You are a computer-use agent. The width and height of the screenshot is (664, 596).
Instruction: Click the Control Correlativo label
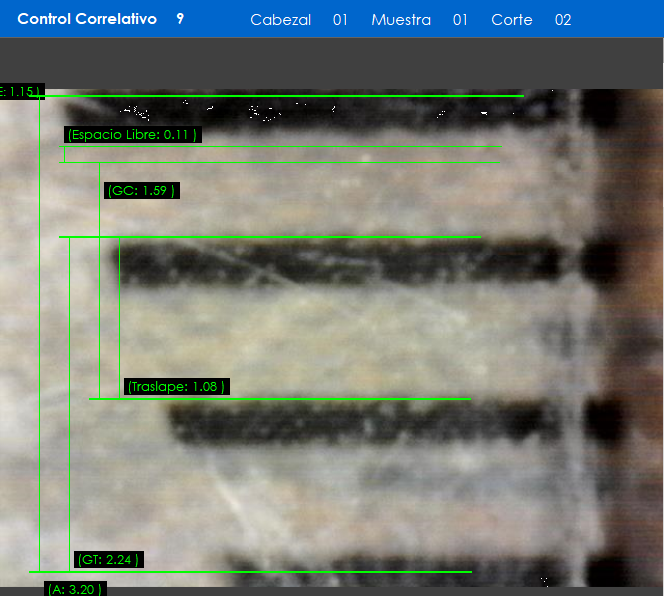point(87,19)
